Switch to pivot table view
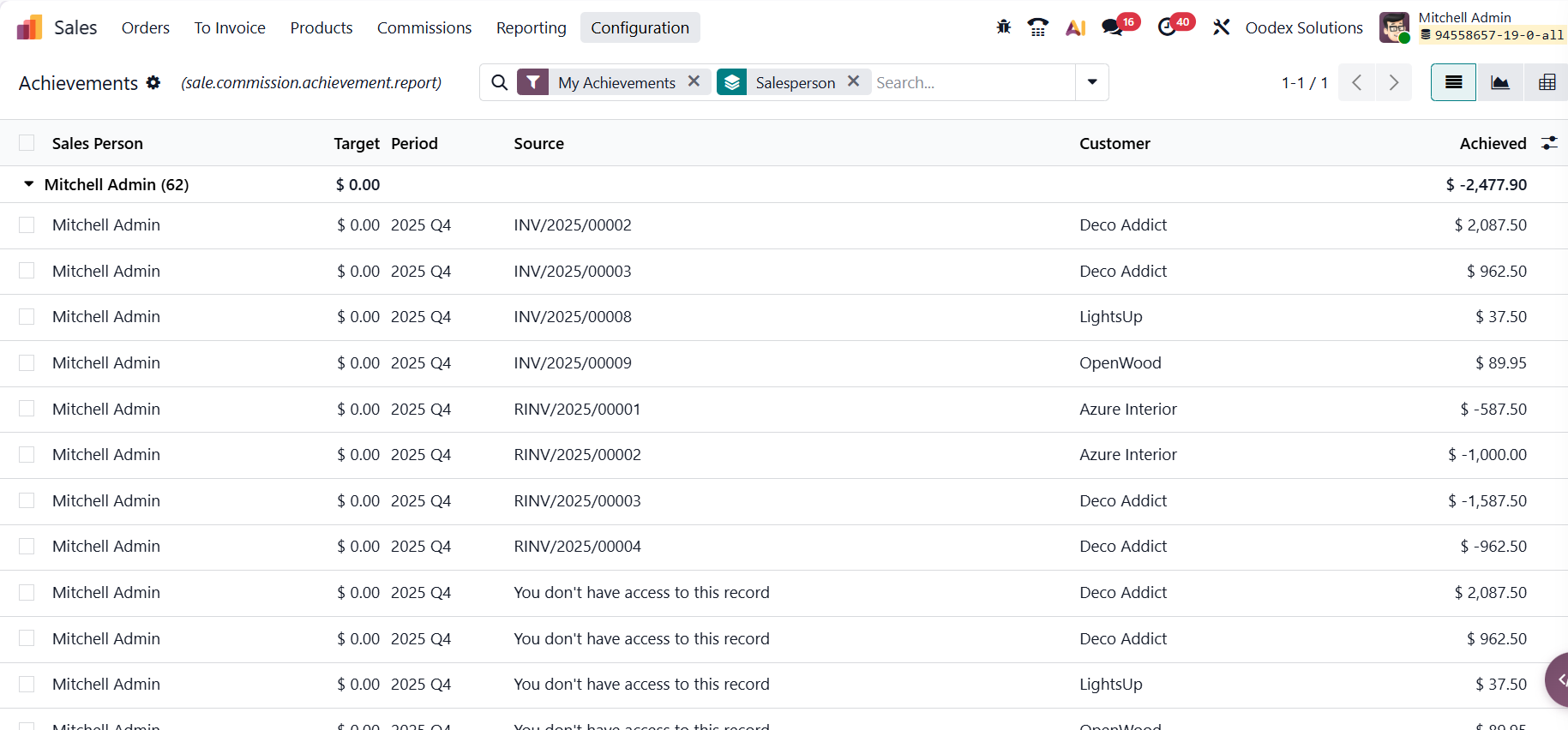 tap(1547, 82)
